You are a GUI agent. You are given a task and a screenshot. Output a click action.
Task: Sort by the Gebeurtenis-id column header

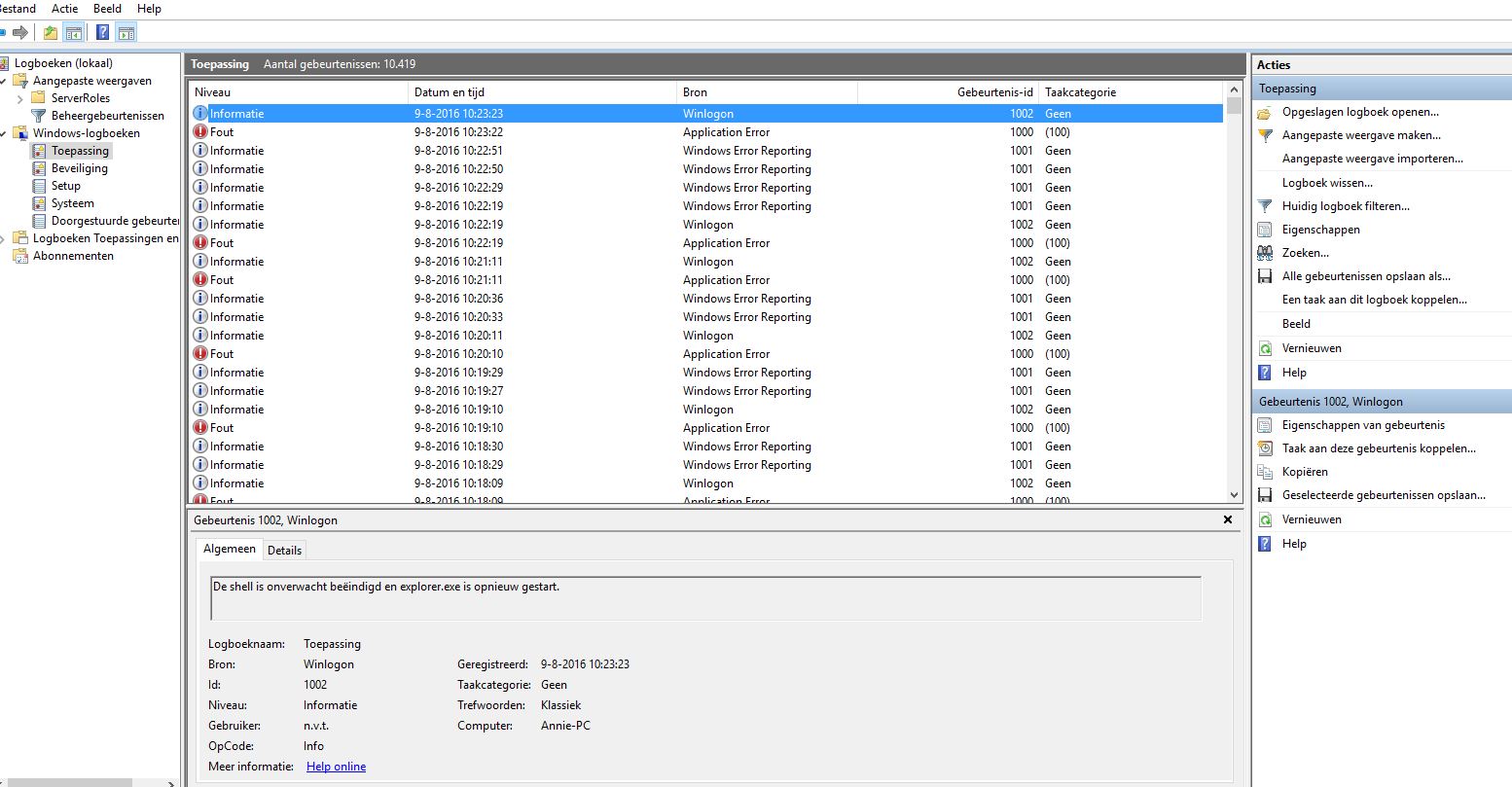pos(949,92)
